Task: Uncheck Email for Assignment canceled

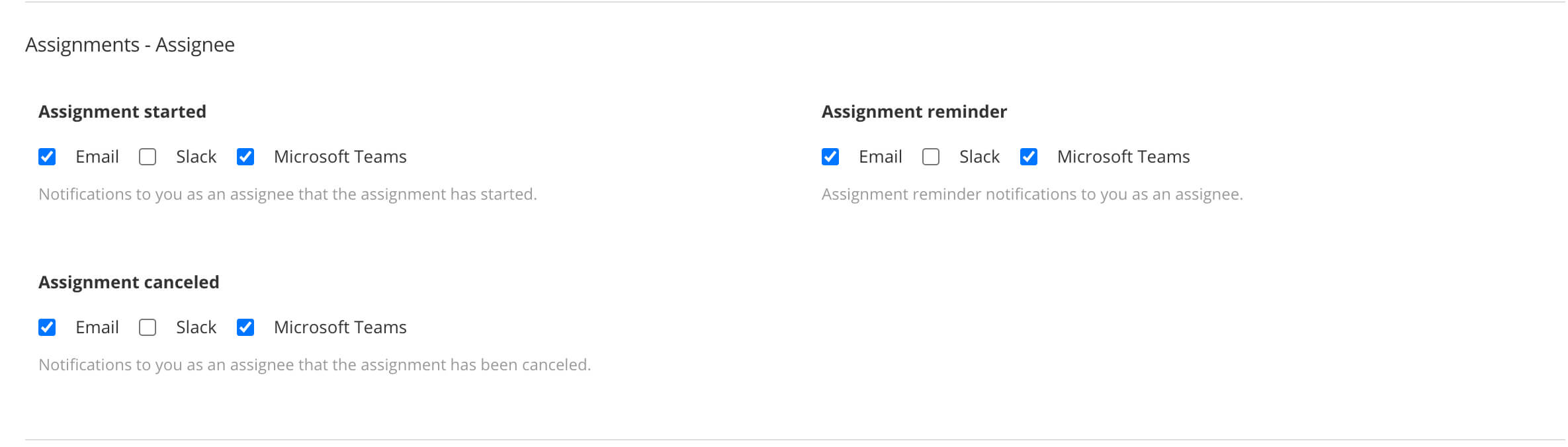Action: click(47, 327)
